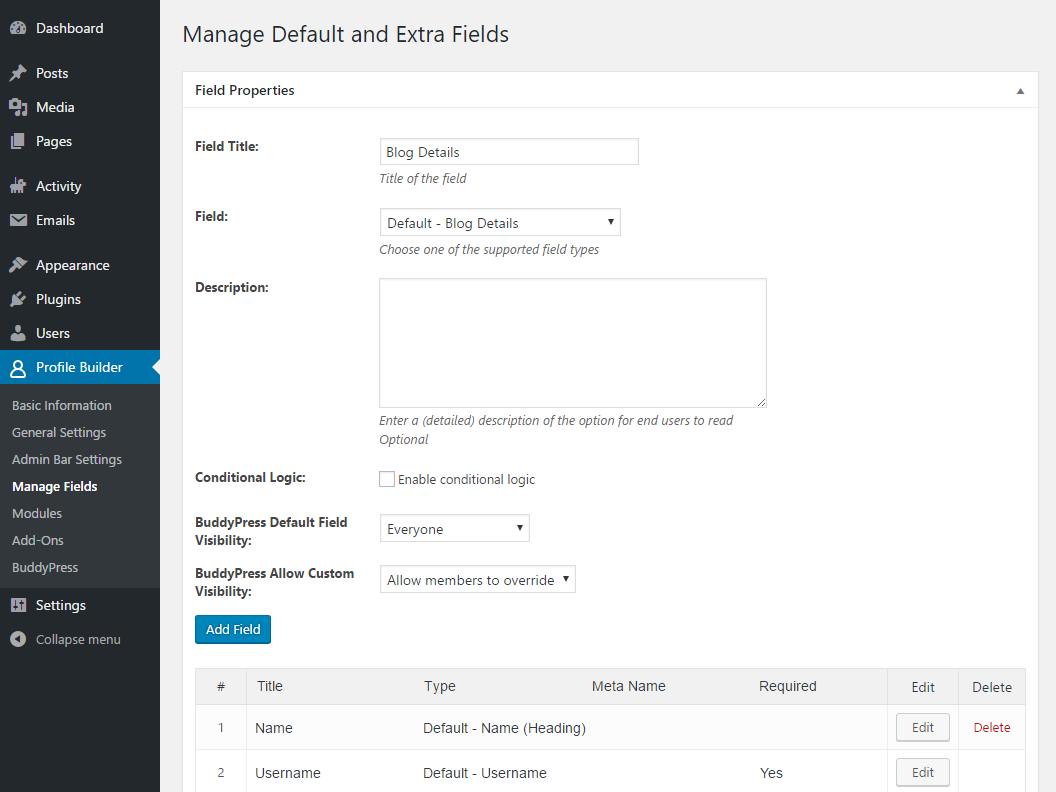1056x792 pixels.
Task: Click the 'Field Properties' panel heading
Action: pyautogui.click(x=244, y=90)
